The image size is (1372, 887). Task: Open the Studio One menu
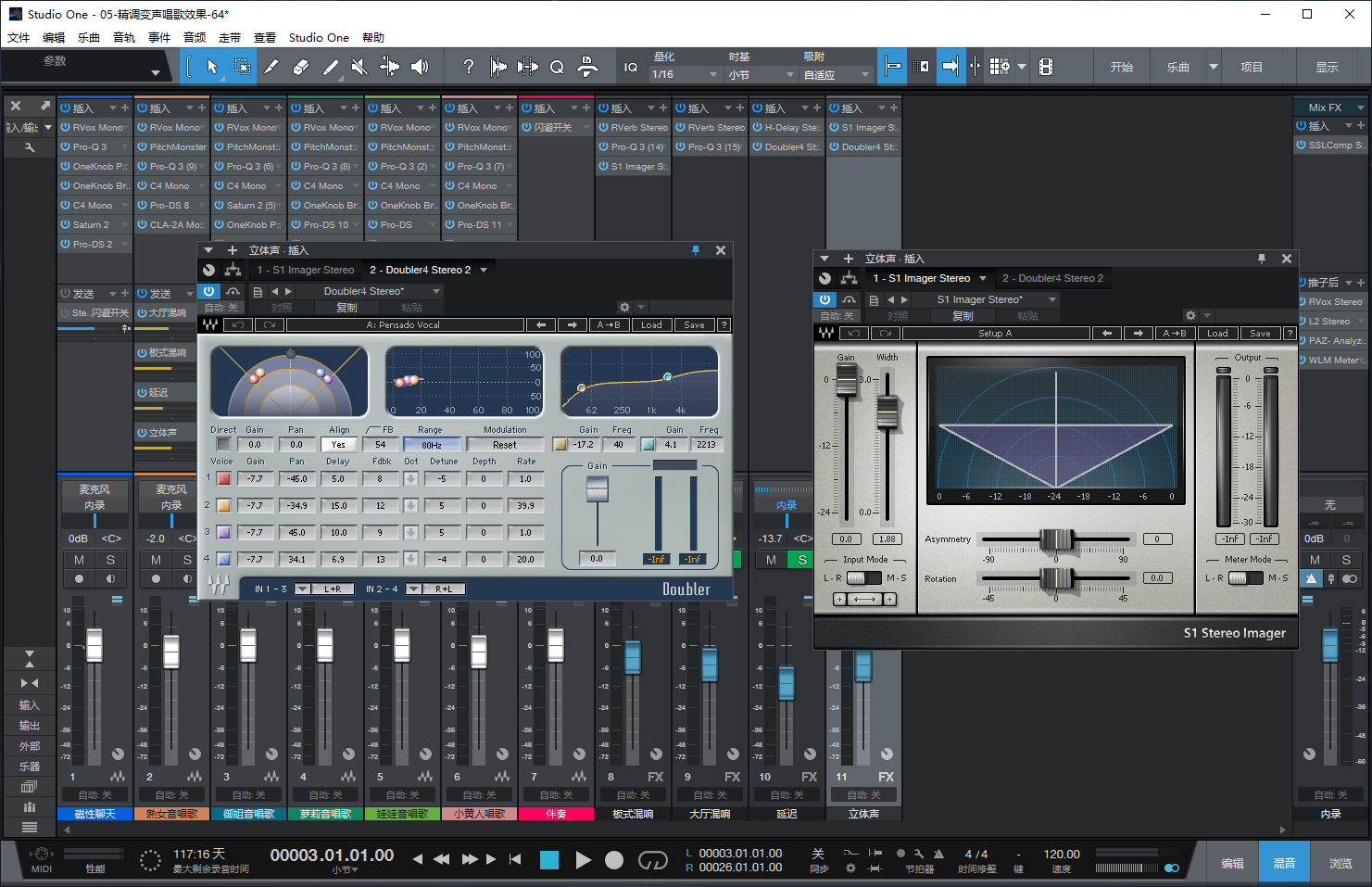click(x=319, y=37)
